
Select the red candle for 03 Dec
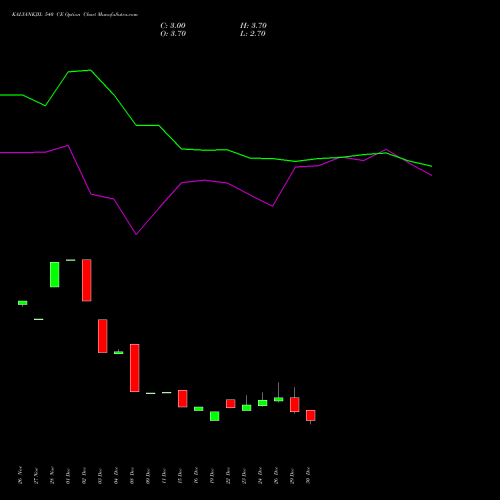coord(103,336)
